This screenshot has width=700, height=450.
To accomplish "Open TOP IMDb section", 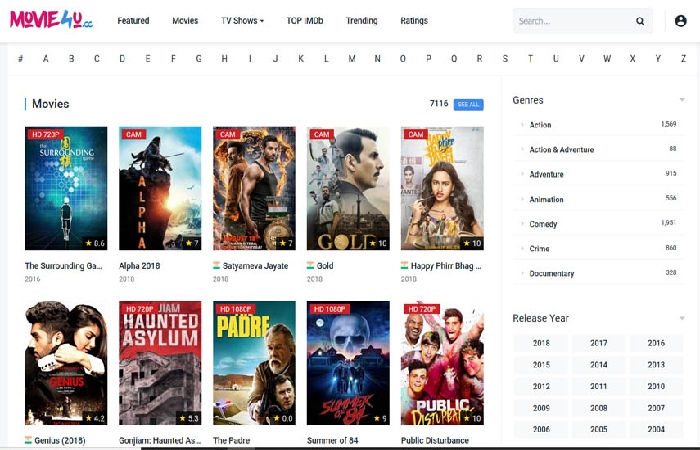I will click(304, 21).
